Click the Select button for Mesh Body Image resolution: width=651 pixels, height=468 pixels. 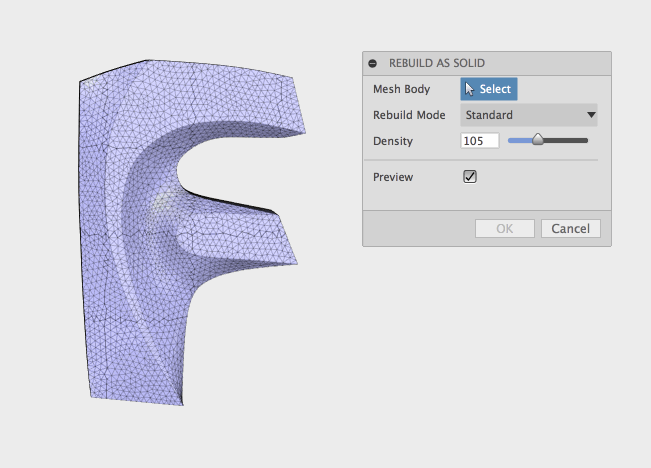click(489, 89)
